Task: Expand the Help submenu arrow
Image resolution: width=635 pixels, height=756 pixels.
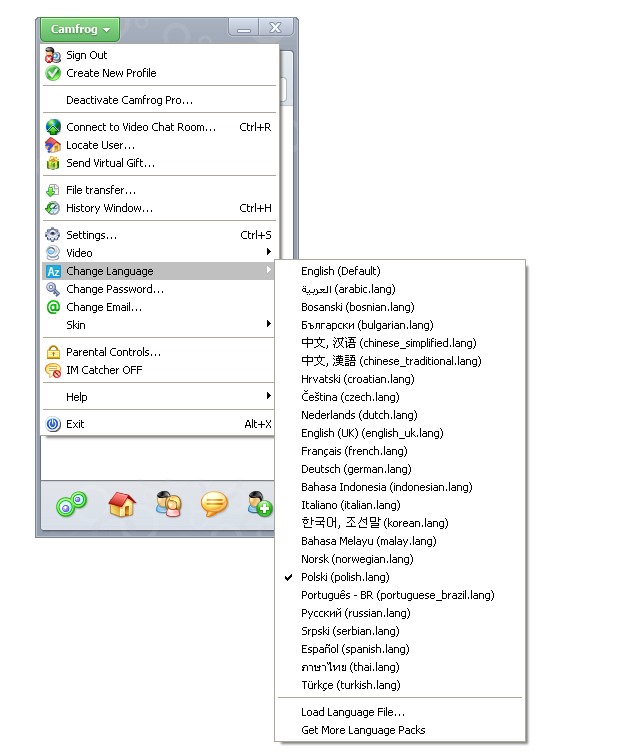Action: [269, 396]
